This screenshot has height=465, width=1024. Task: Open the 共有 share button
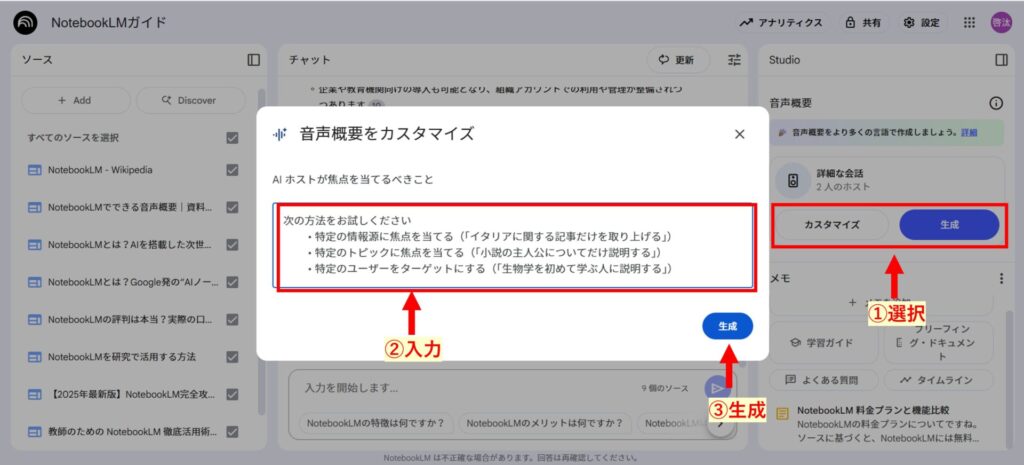tap(863, 23)
